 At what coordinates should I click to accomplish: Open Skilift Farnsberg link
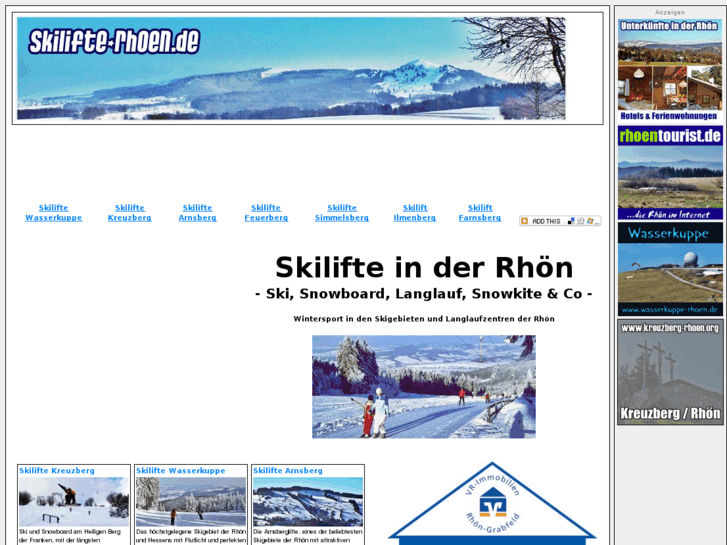click(x=480, y=212)
